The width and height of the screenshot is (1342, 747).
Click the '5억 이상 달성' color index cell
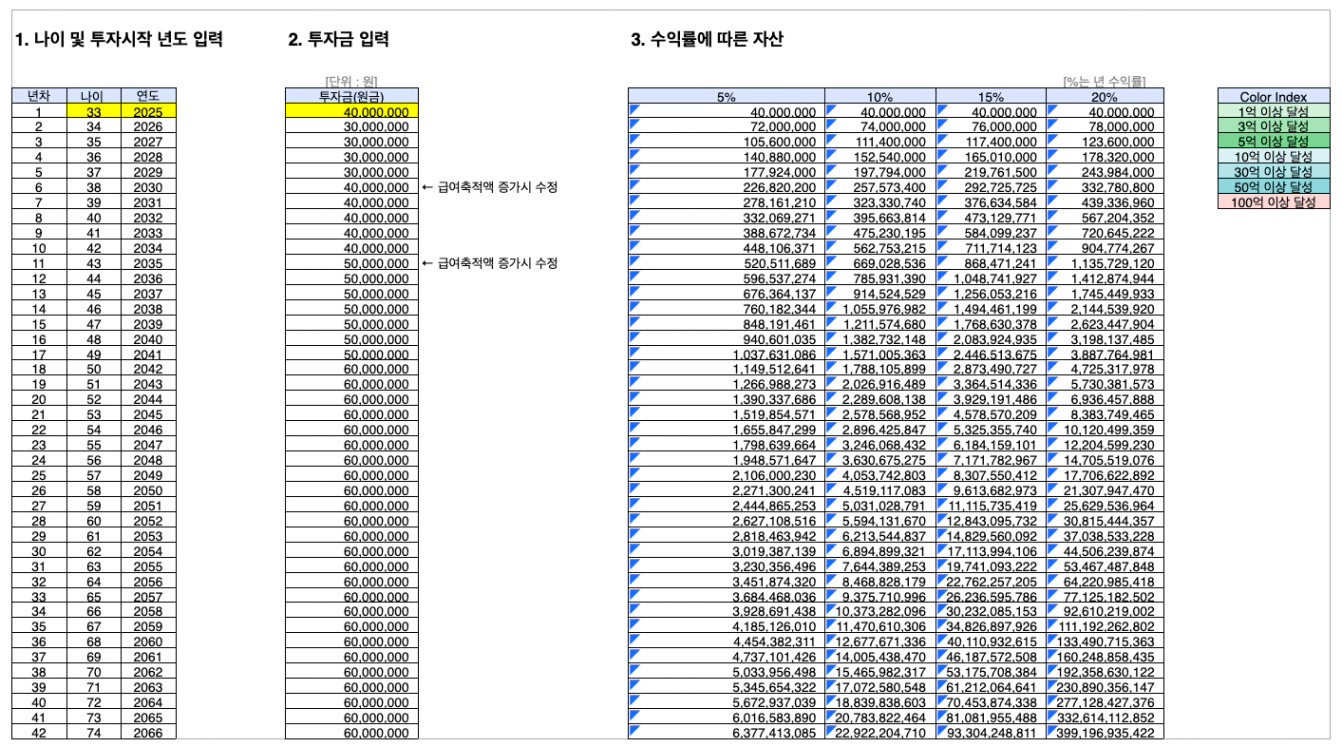point(1273,142)
